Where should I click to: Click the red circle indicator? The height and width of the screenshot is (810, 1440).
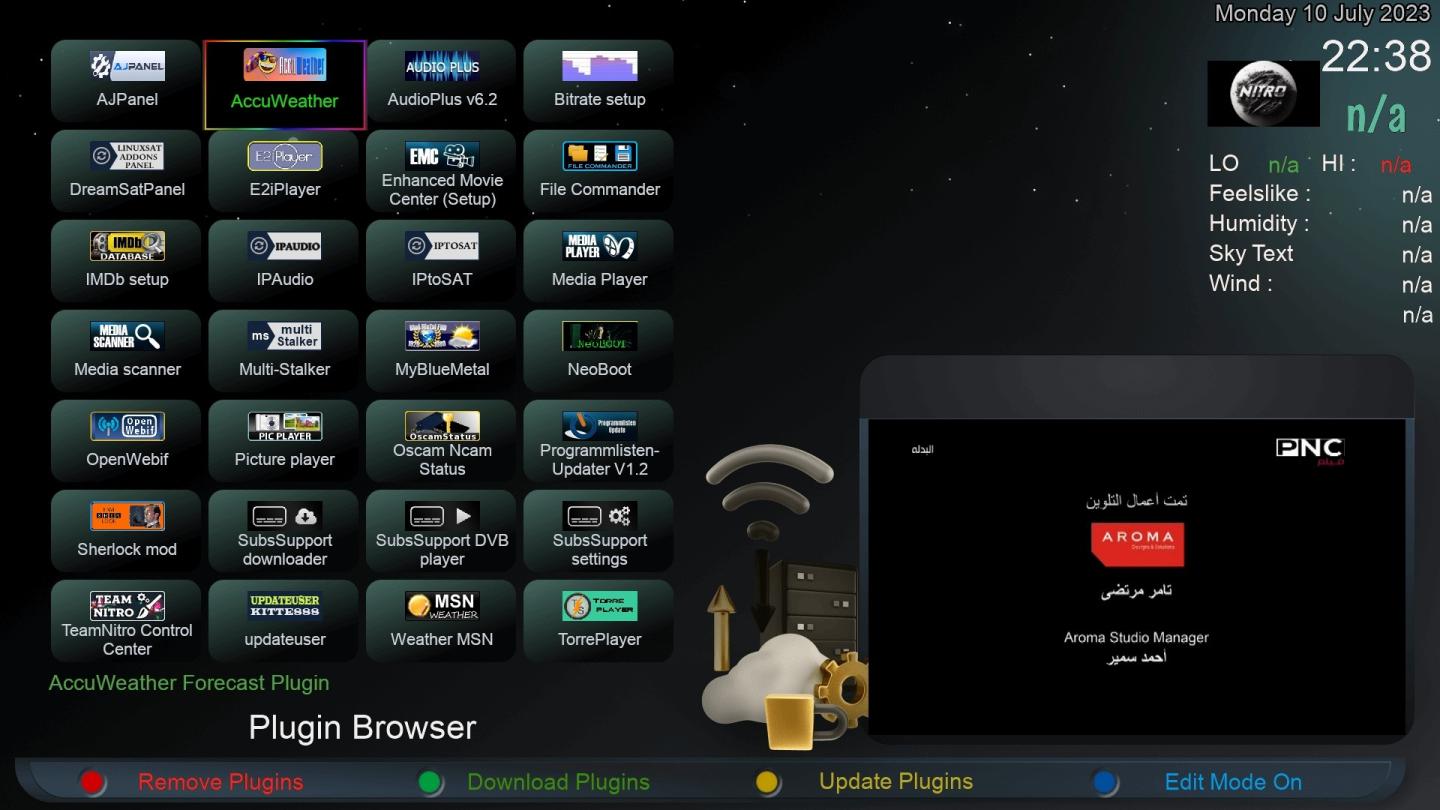(93, 782)
